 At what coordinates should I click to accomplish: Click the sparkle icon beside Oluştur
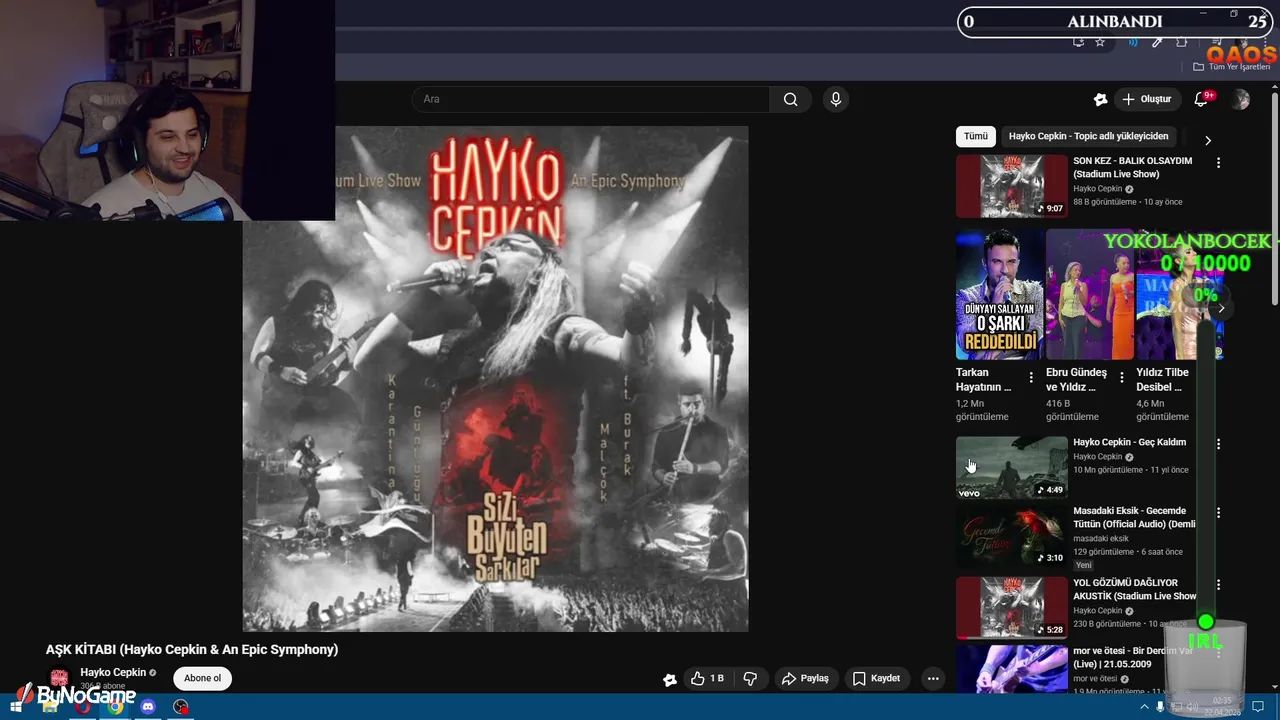point(1100,99)
